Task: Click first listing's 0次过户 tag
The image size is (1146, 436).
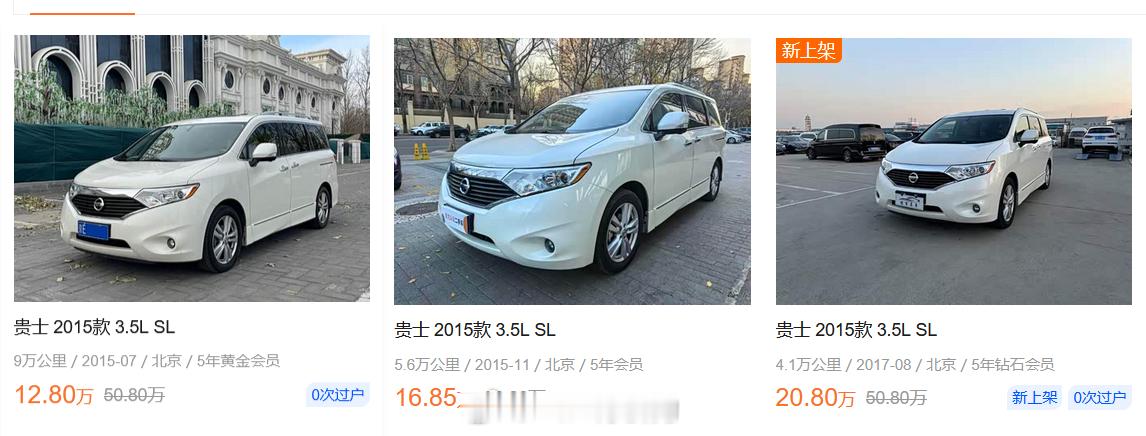Action: pos(338,395)
